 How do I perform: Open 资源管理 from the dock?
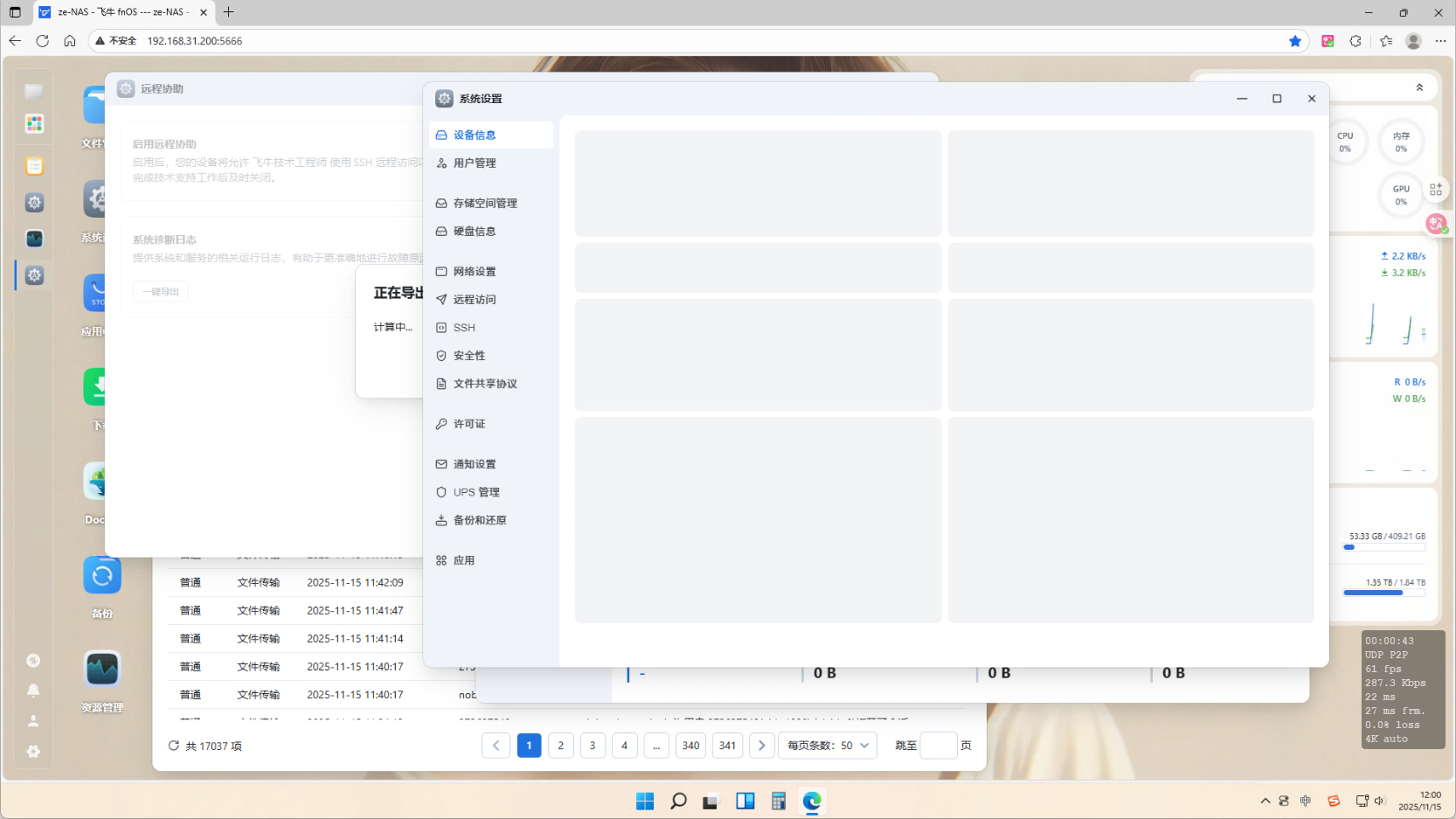pyautogui.click(x=102, y=669)
